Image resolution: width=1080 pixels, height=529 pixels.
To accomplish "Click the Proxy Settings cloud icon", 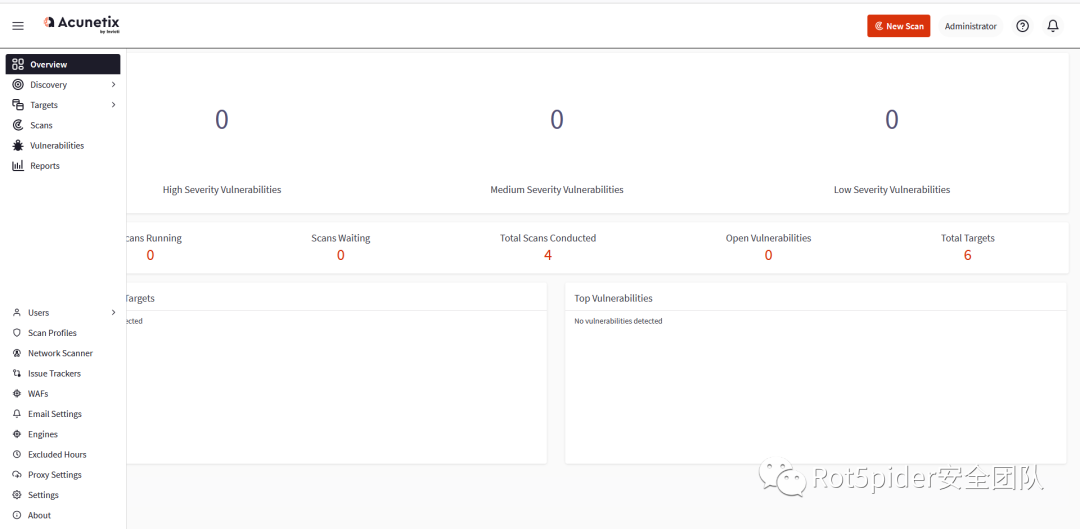I will (17, 475).
